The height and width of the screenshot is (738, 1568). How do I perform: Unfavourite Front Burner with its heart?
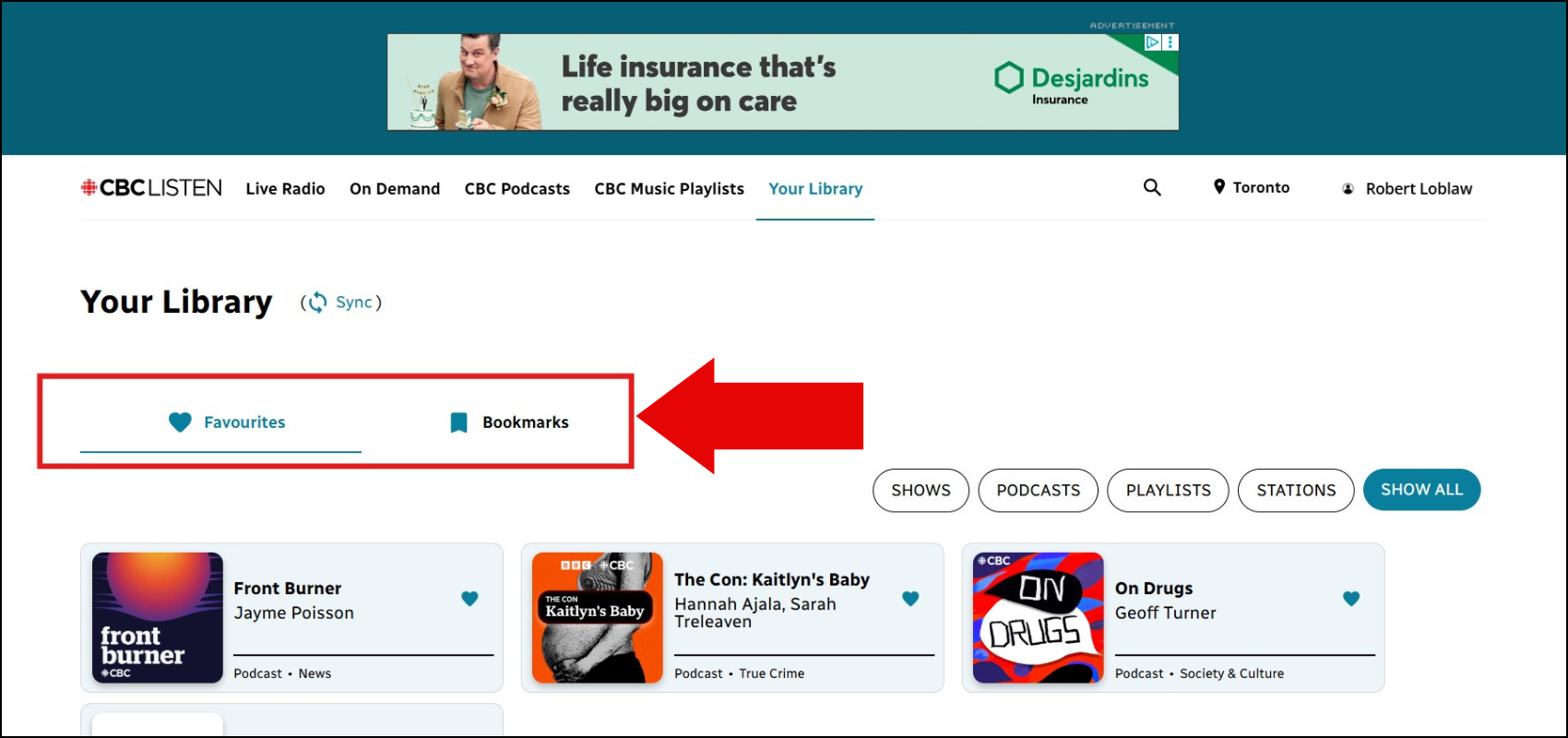(469, 599)
